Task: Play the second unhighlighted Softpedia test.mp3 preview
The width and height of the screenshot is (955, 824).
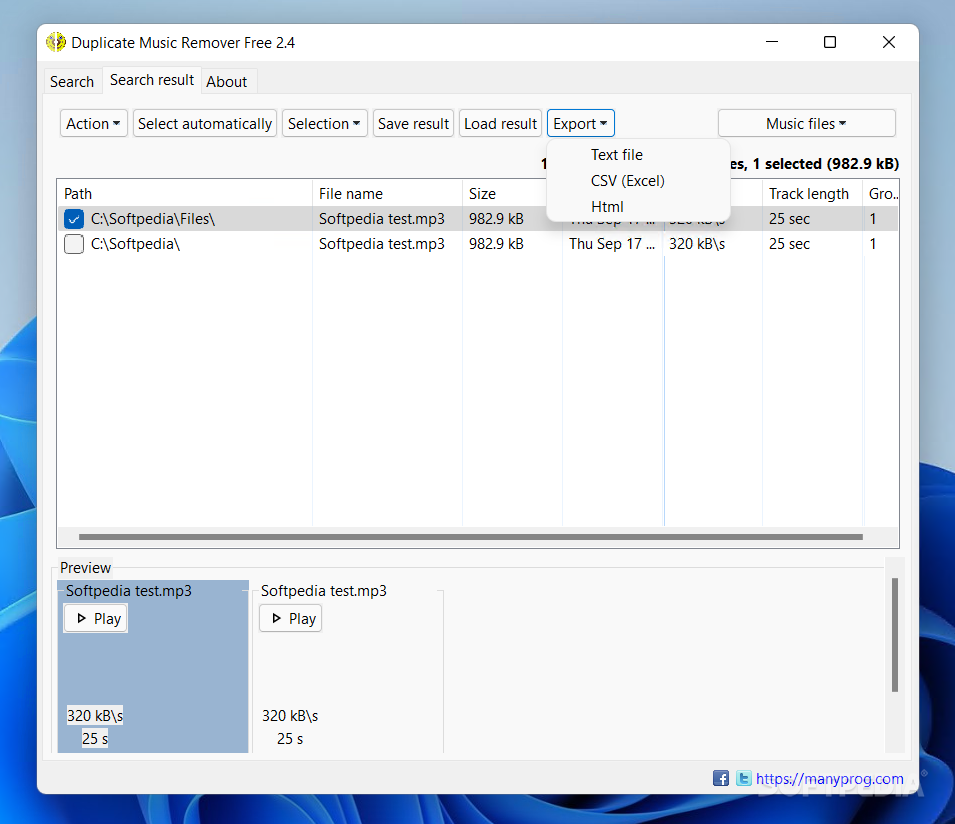Action: tap(291, 619)
